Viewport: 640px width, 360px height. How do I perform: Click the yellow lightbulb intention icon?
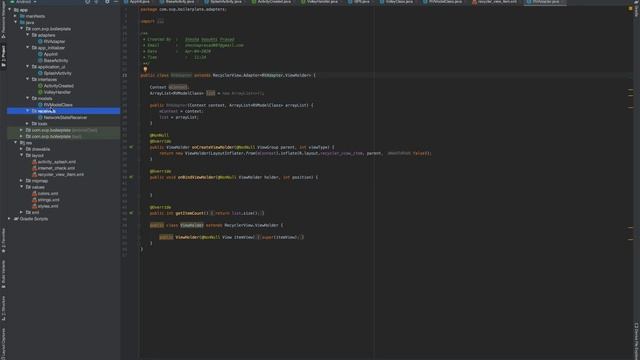pos(145,69)
